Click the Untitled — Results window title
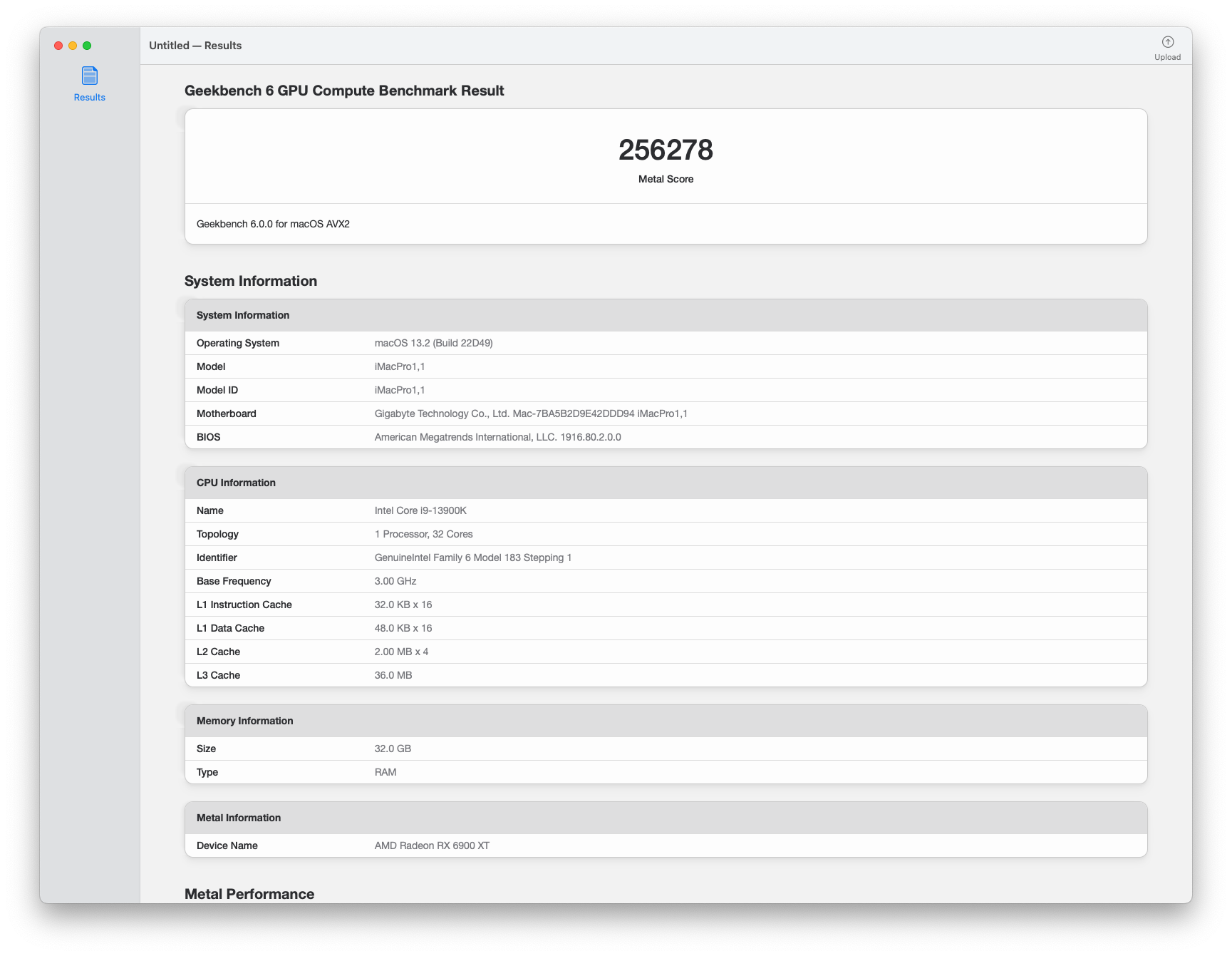The height and width of the screenshot is (956, 1232). pyautogui.click(x=195, y=46)
